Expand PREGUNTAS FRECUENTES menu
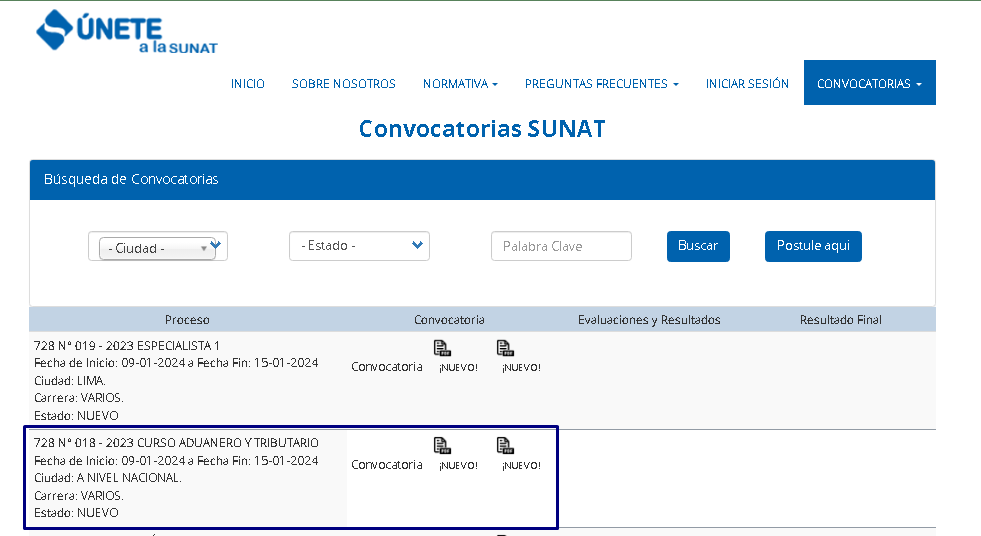 [601, 84]
